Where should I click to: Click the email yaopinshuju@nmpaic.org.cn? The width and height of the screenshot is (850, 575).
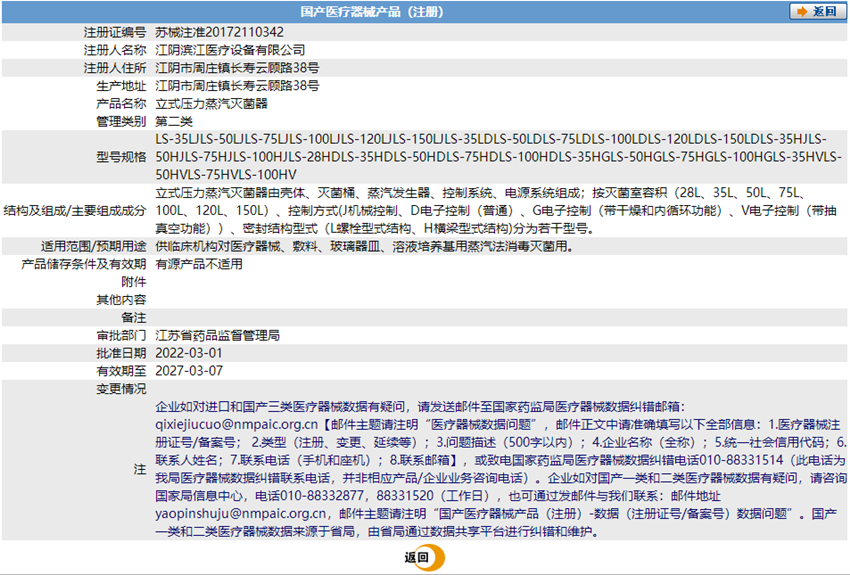click(241, 514)
